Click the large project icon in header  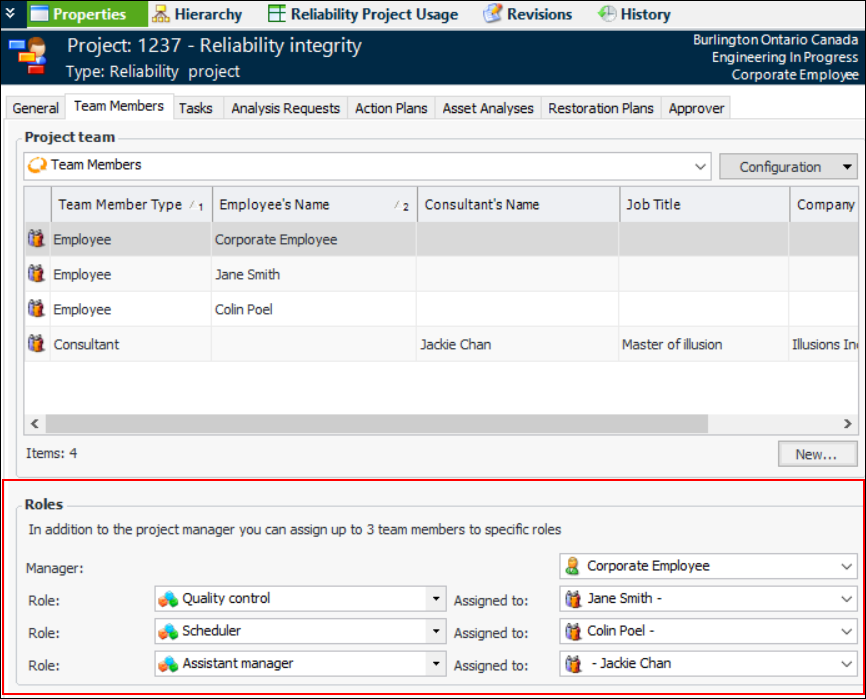[27, 58]
